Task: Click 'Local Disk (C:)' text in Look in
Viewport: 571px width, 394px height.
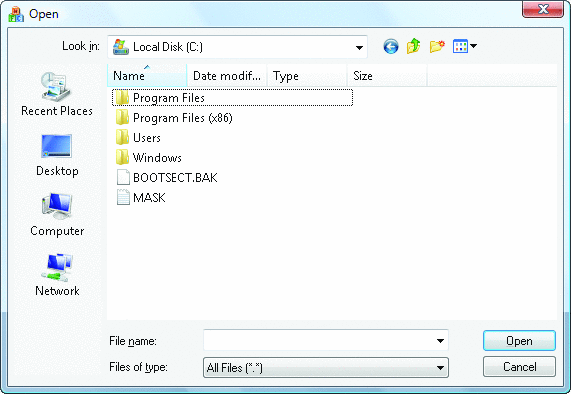Action: click(168, 47)
